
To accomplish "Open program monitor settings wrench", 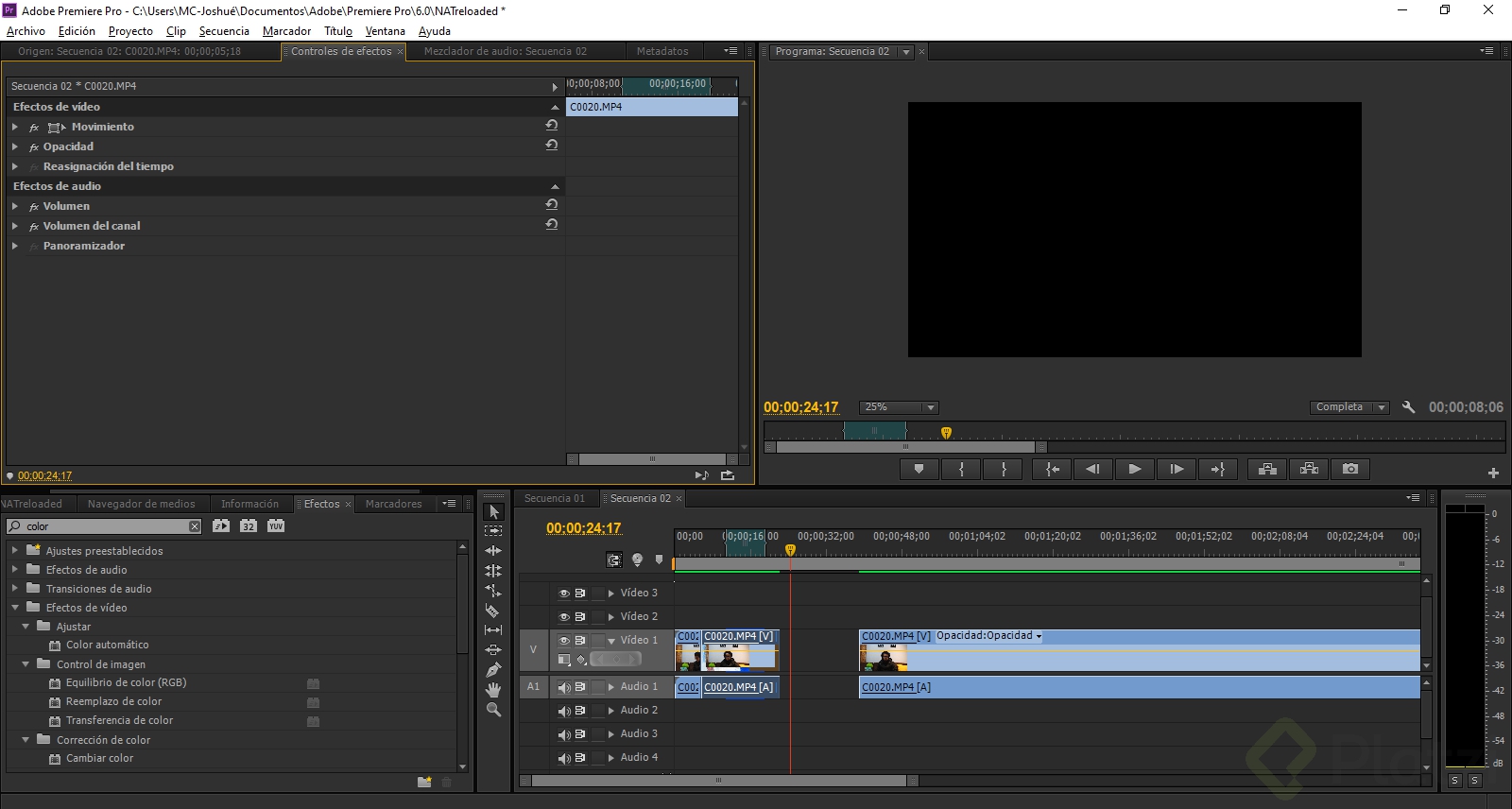I will [x=1408, y=407].
